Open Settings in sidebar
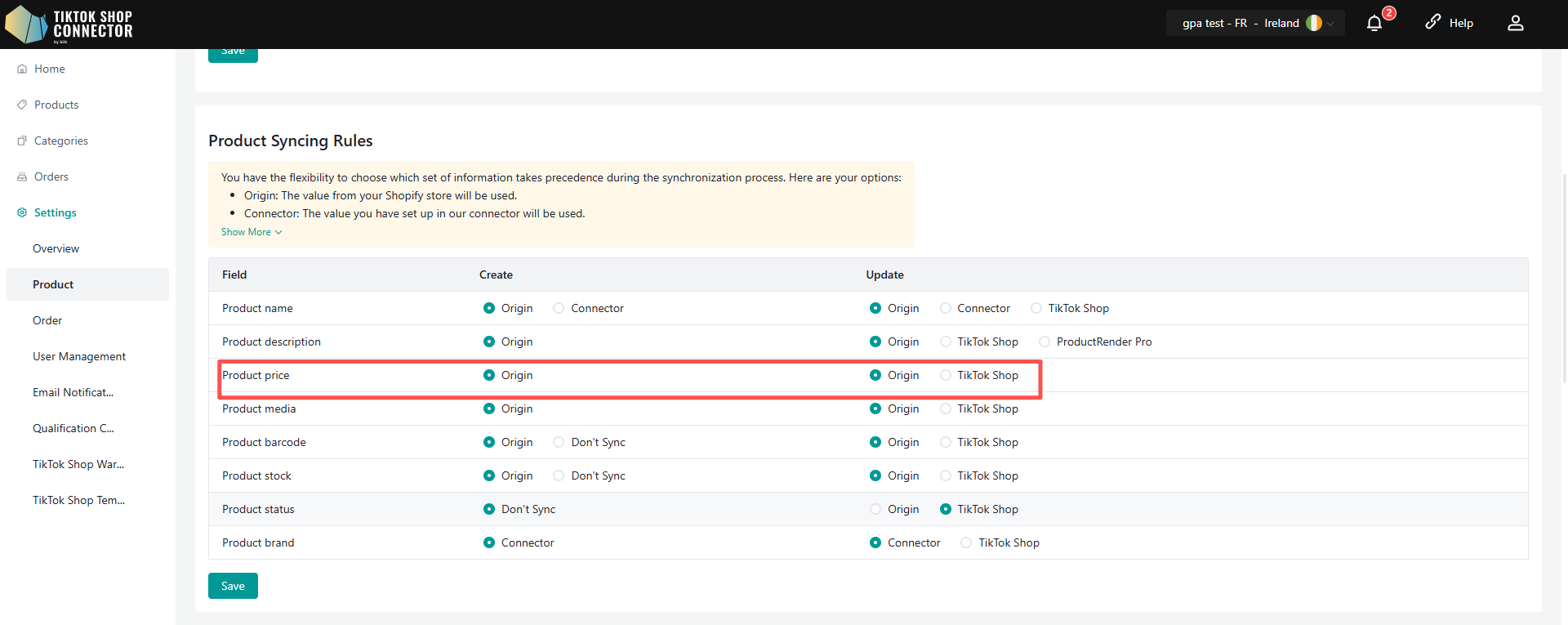Viewport: 1568px width, 625px height. (x=56, y=212)
